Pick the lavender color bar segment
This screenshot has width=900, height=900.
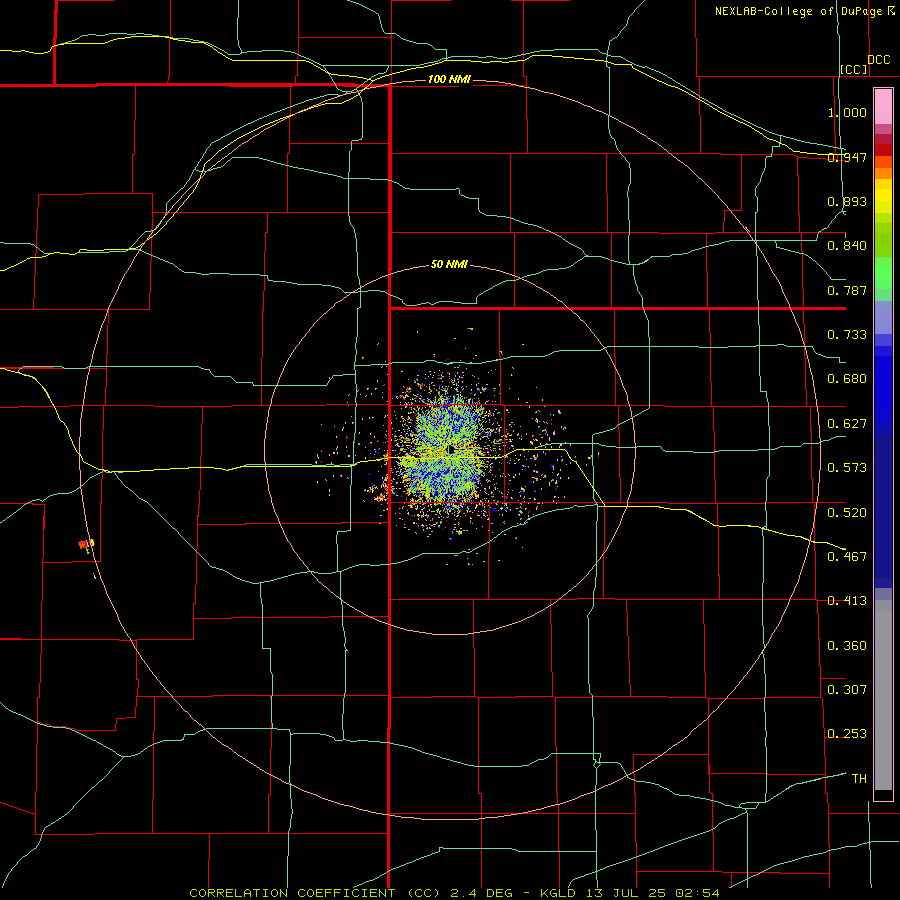click(883, 318)
